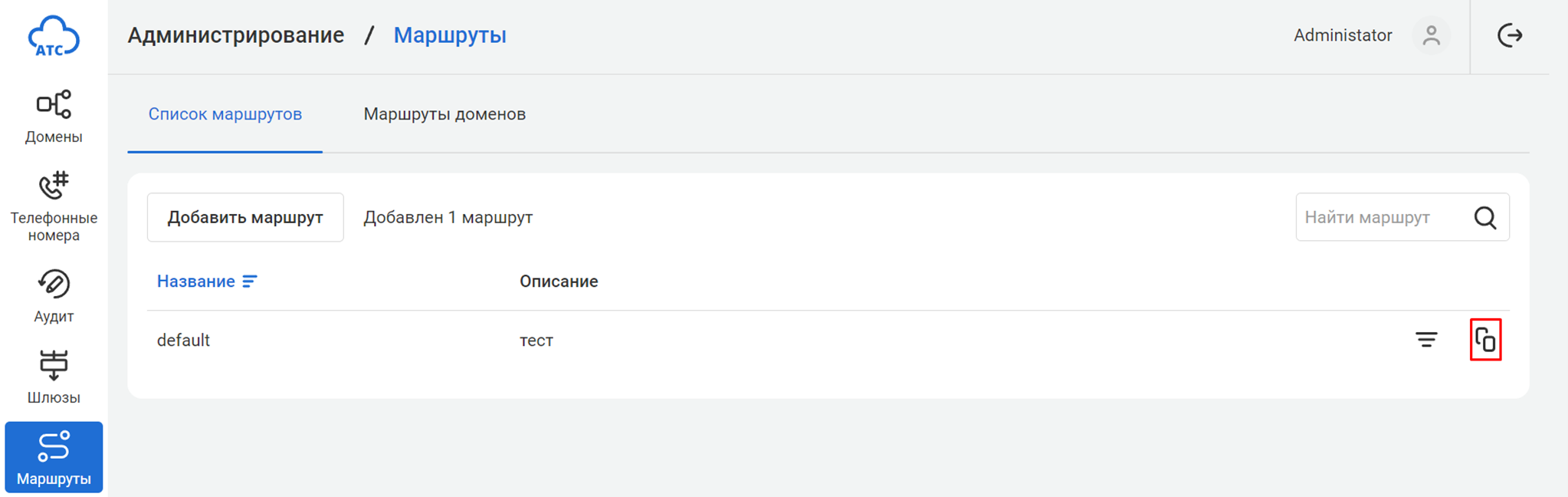Sort by Название column header
Viewport: 1568px width, 497px height.
195,281
